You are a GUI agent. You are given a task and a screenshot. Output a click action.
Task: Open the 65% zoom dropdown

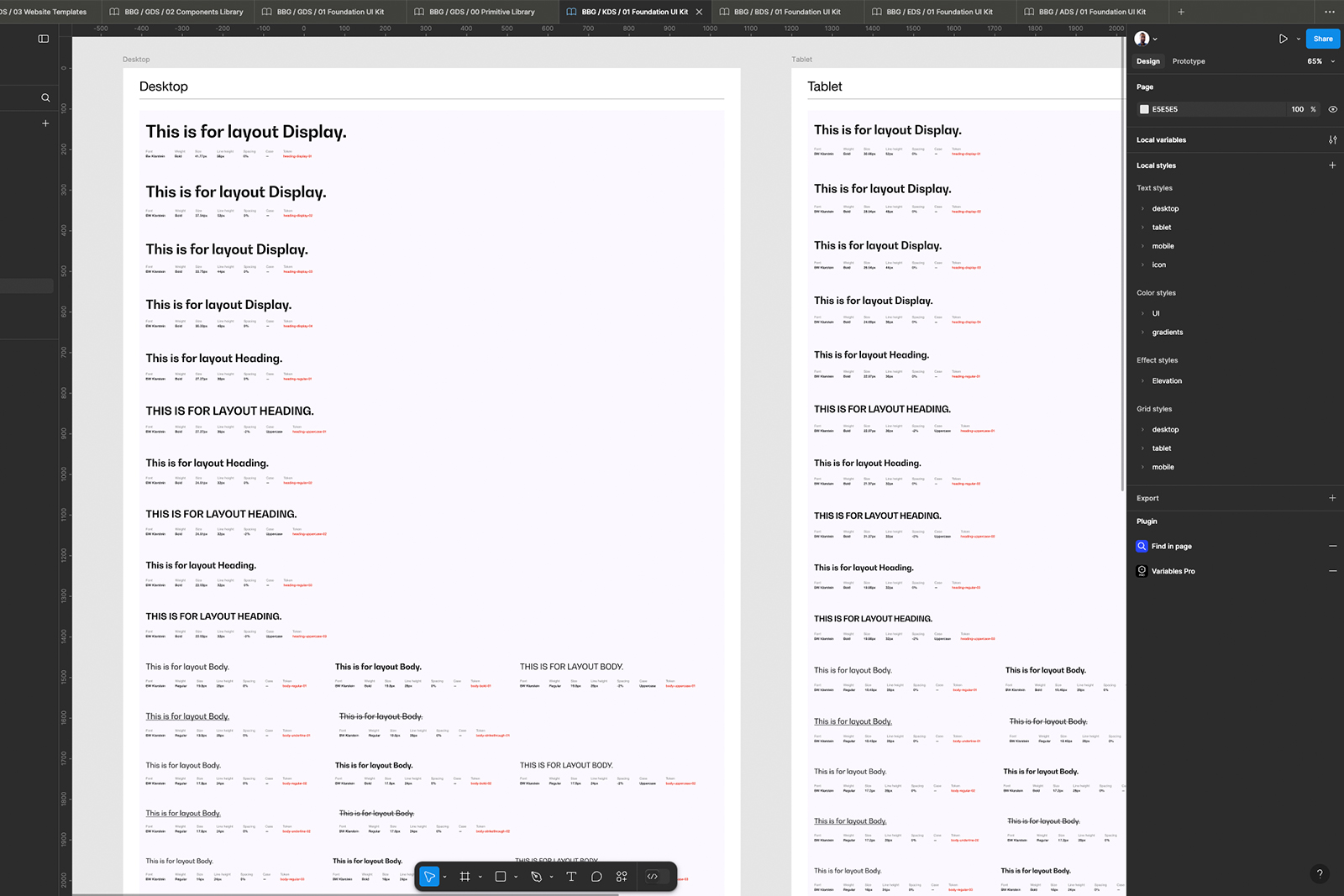(1320, 61)
